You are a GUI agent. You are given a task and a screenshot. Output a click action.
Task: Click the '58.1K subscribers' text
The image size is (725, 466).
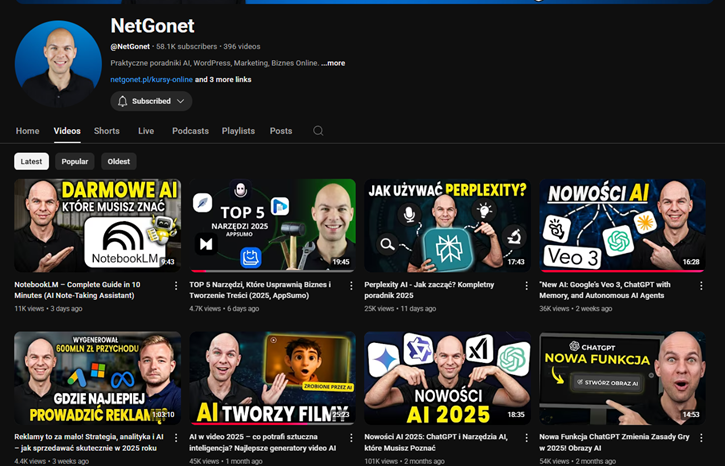pyautogui.click(x=186, y=47)
